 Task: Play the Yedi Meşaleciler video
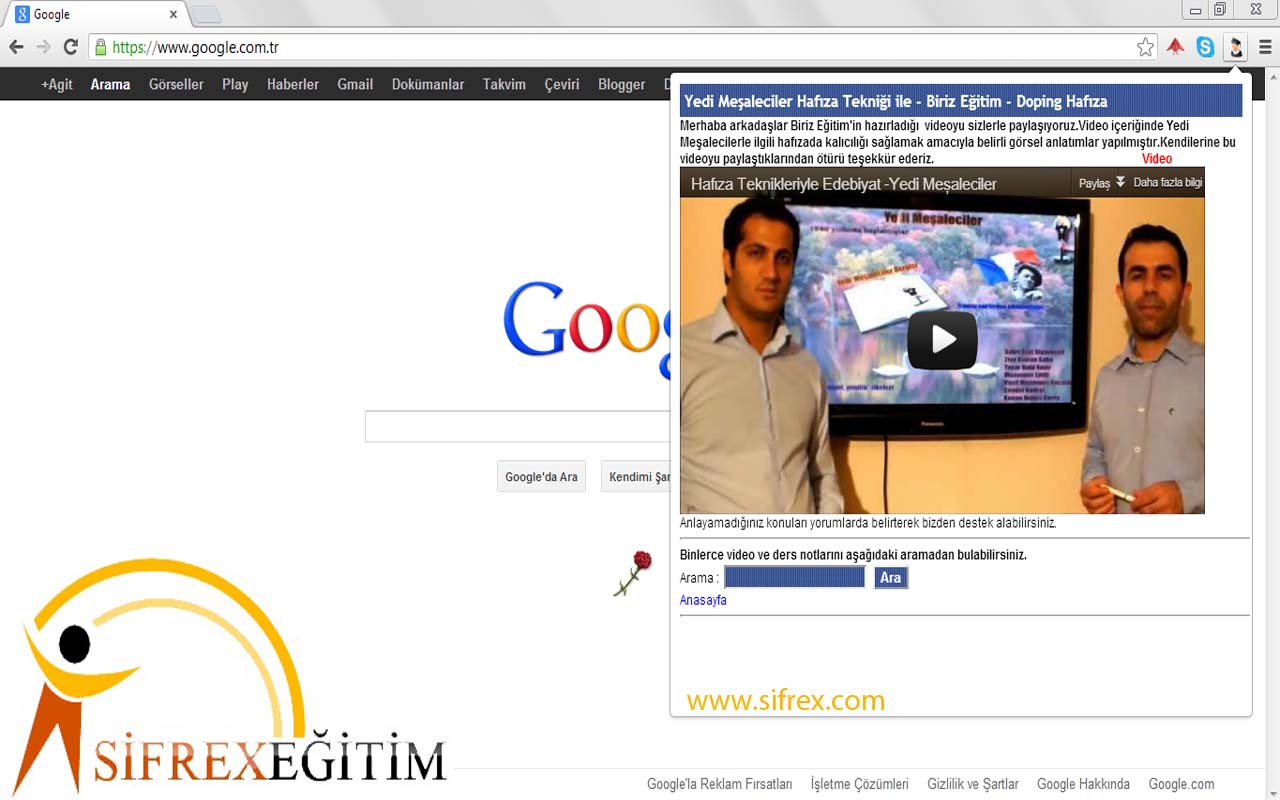pyautogui.click(x=942, y=340)
